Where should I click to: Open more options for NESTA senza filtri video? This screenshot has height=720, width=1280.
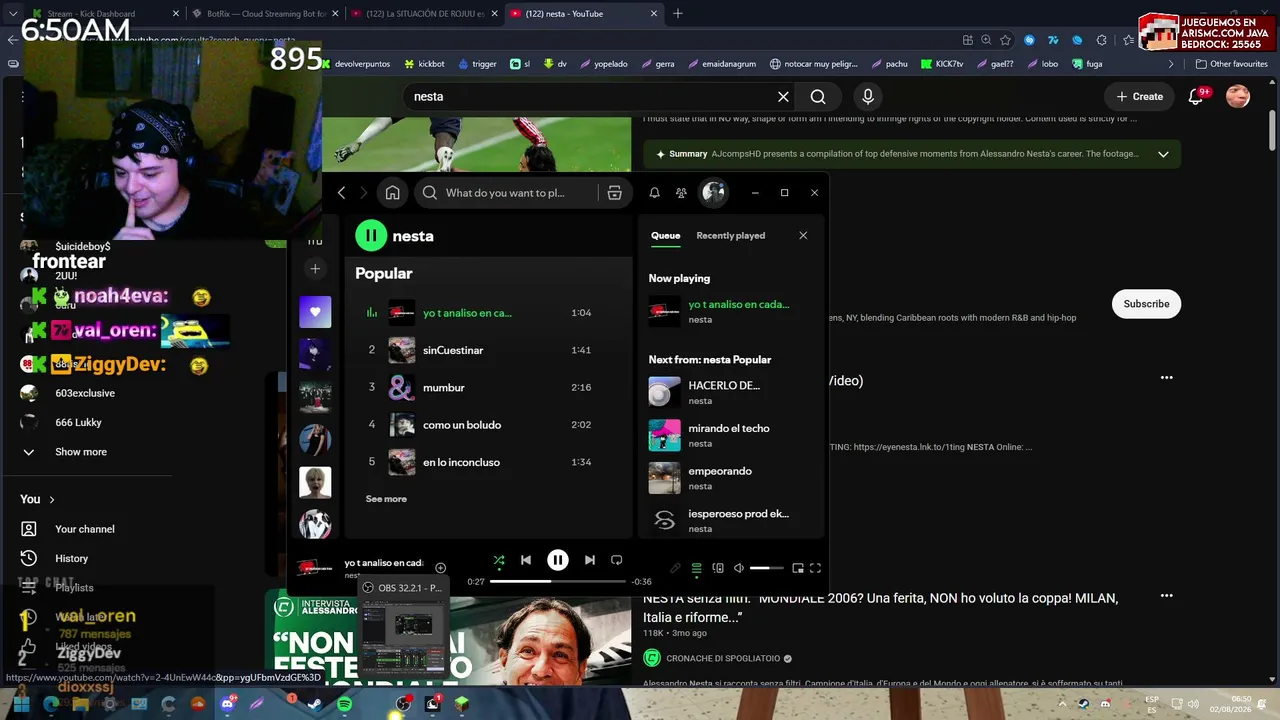[1166, 596]
